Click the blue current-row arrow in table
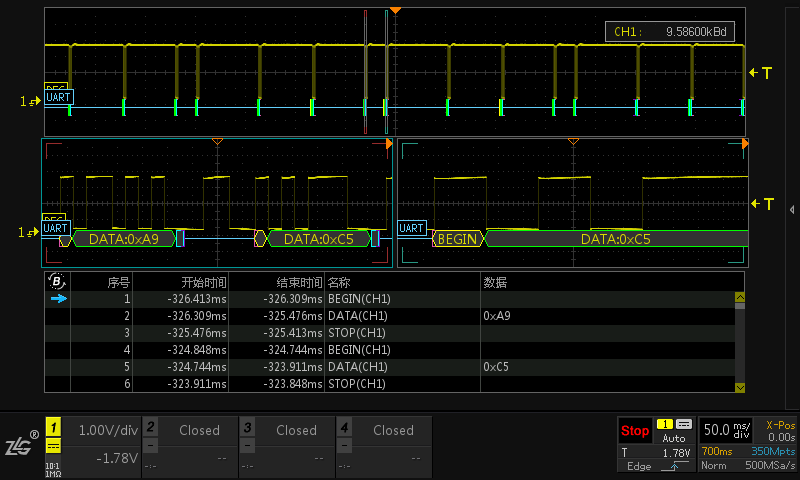Screen dimensions: 800x480 (x=57, y=298)
